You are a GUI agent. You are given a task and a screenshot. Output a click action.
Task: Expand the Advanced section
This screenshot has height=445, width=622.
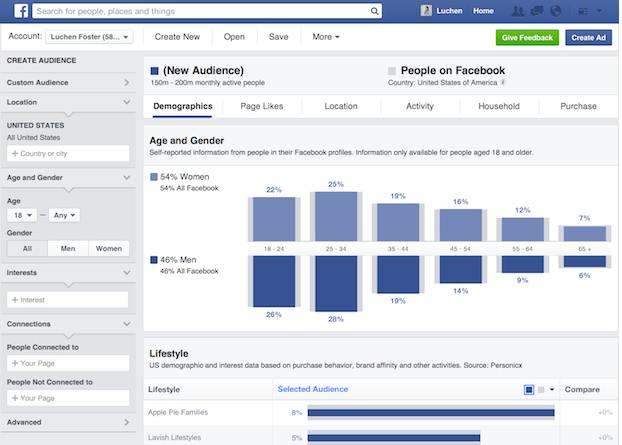[x=68, y=422]
